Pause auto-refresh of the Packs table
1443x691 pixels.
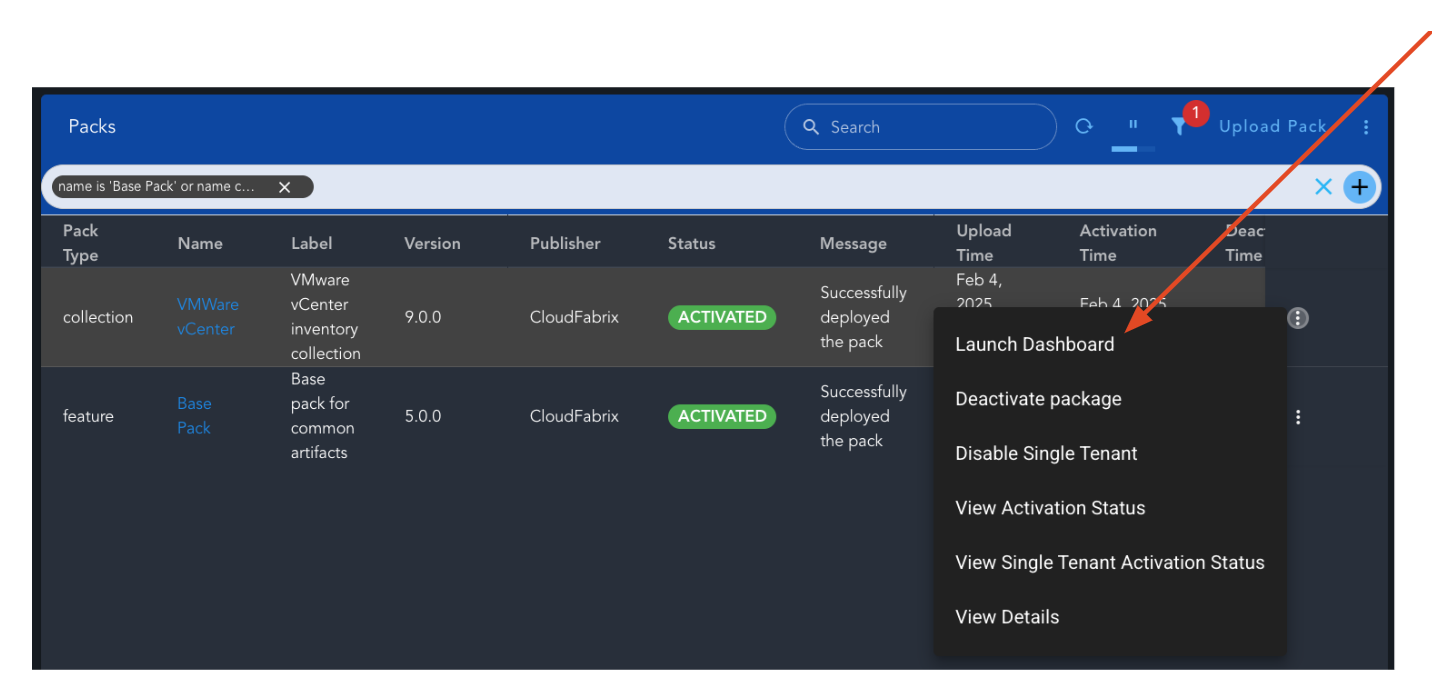point(1132,126)
